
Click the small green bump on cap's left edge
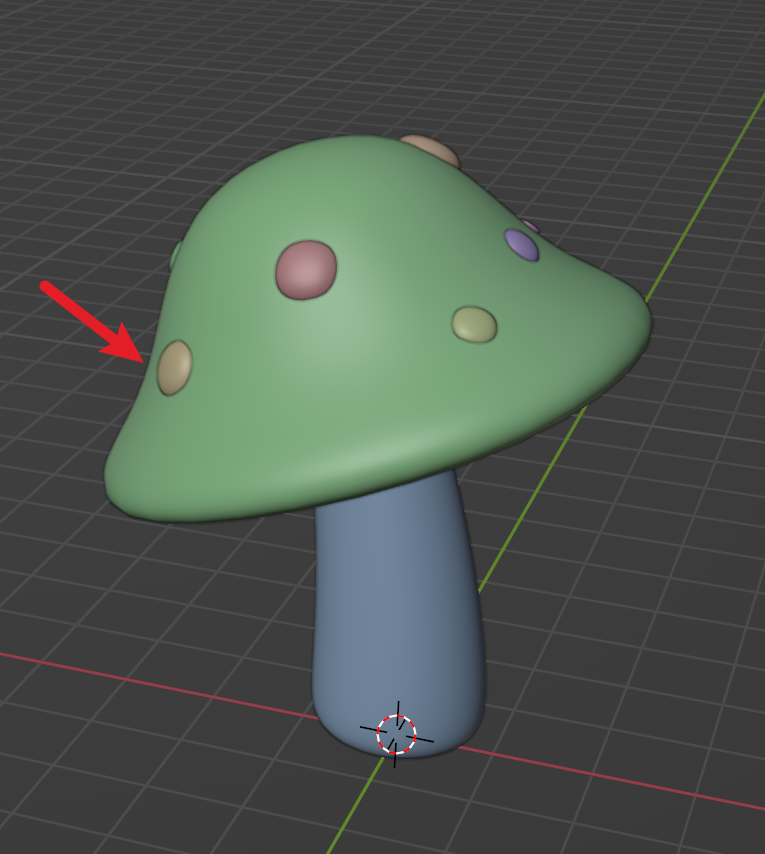click(x=176, y=255)
